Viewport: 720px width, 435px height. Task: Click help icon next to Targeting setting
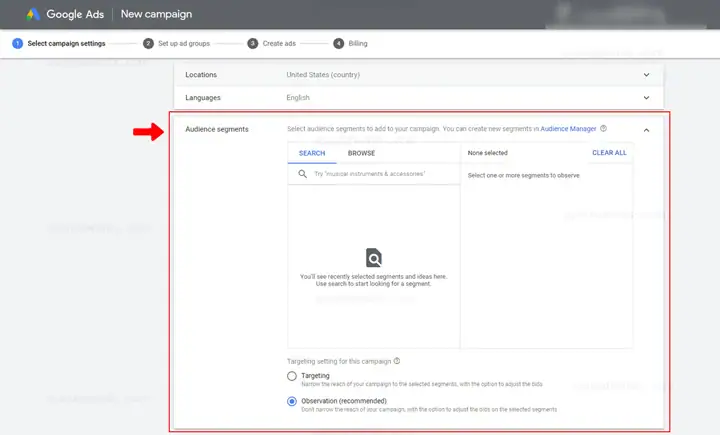pos(397,361)
